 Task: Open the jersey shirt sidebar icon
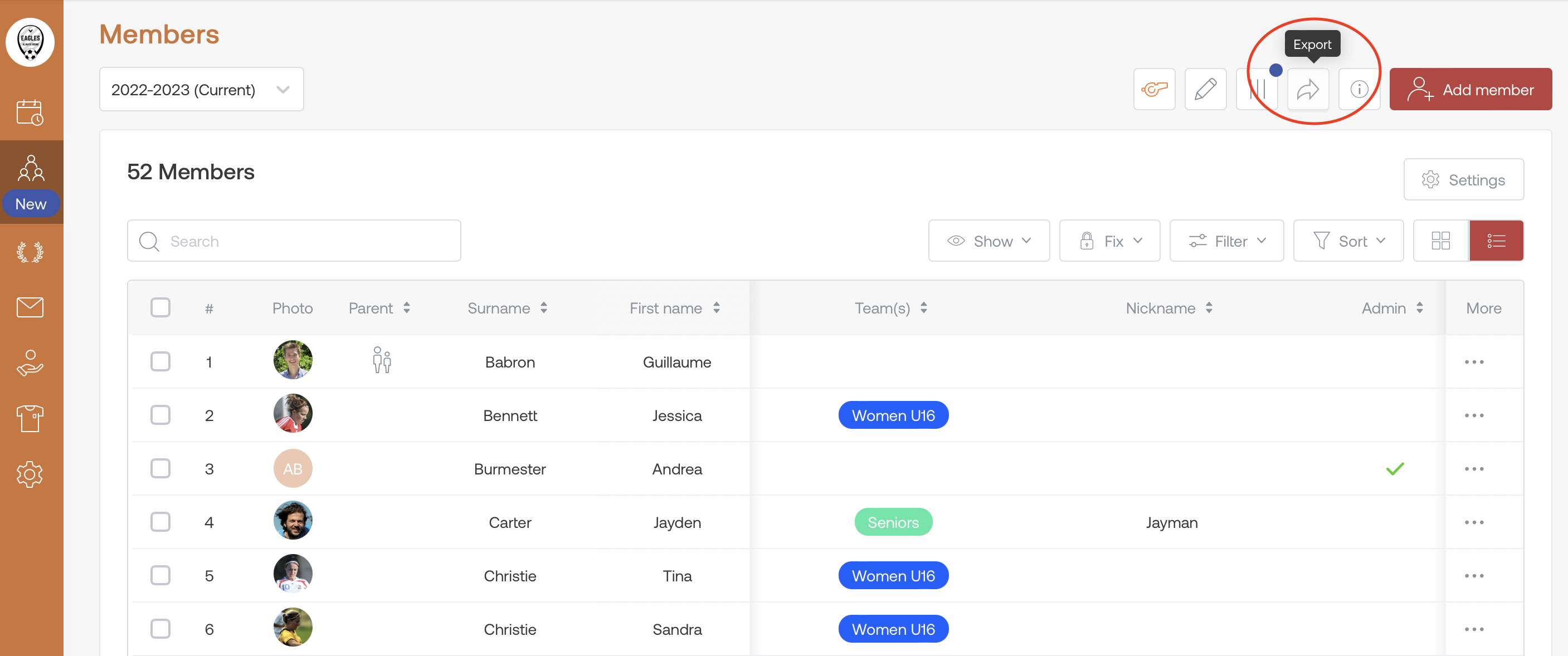(30, 418)
